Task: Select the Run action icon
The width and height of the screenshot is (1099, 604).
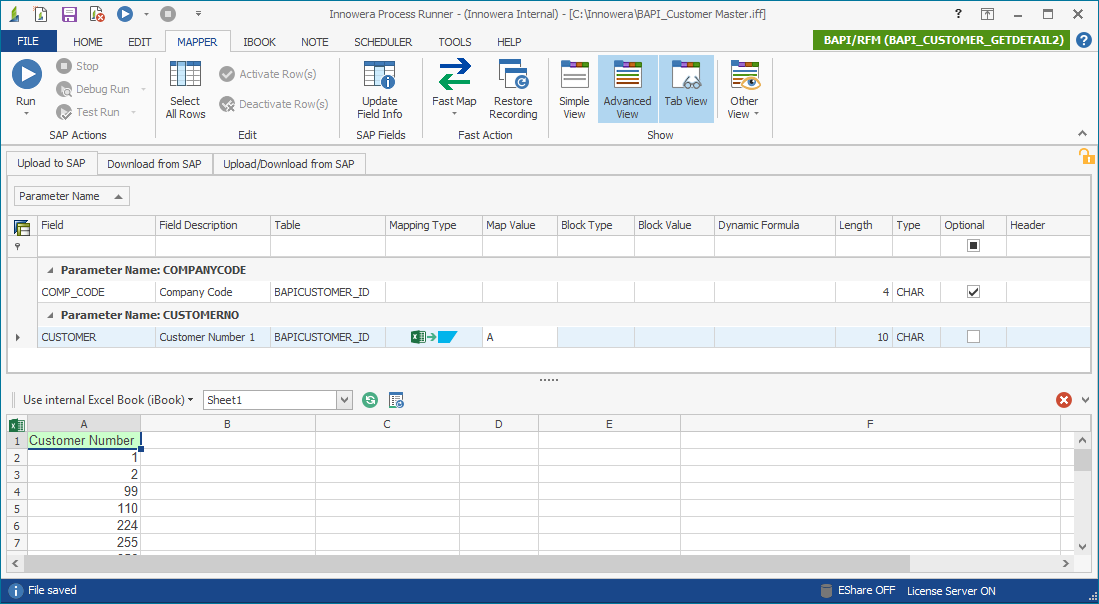Action: (26, 73)
